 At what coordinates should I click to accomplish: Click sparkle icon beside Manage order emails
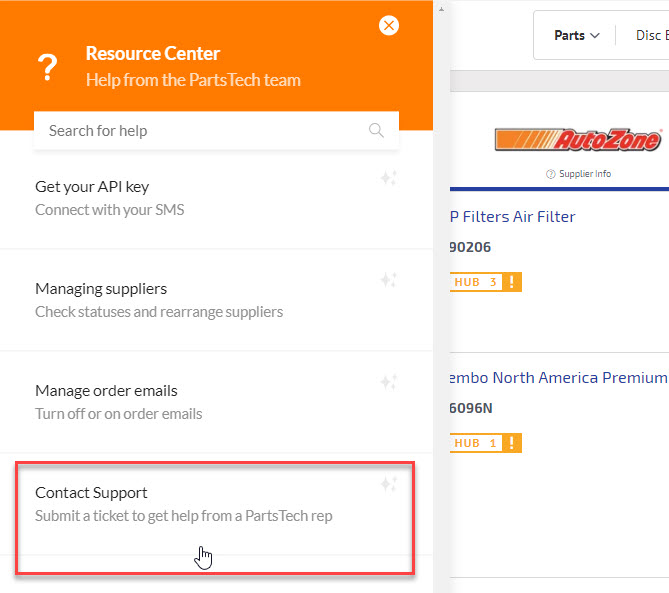click(389, 382)
